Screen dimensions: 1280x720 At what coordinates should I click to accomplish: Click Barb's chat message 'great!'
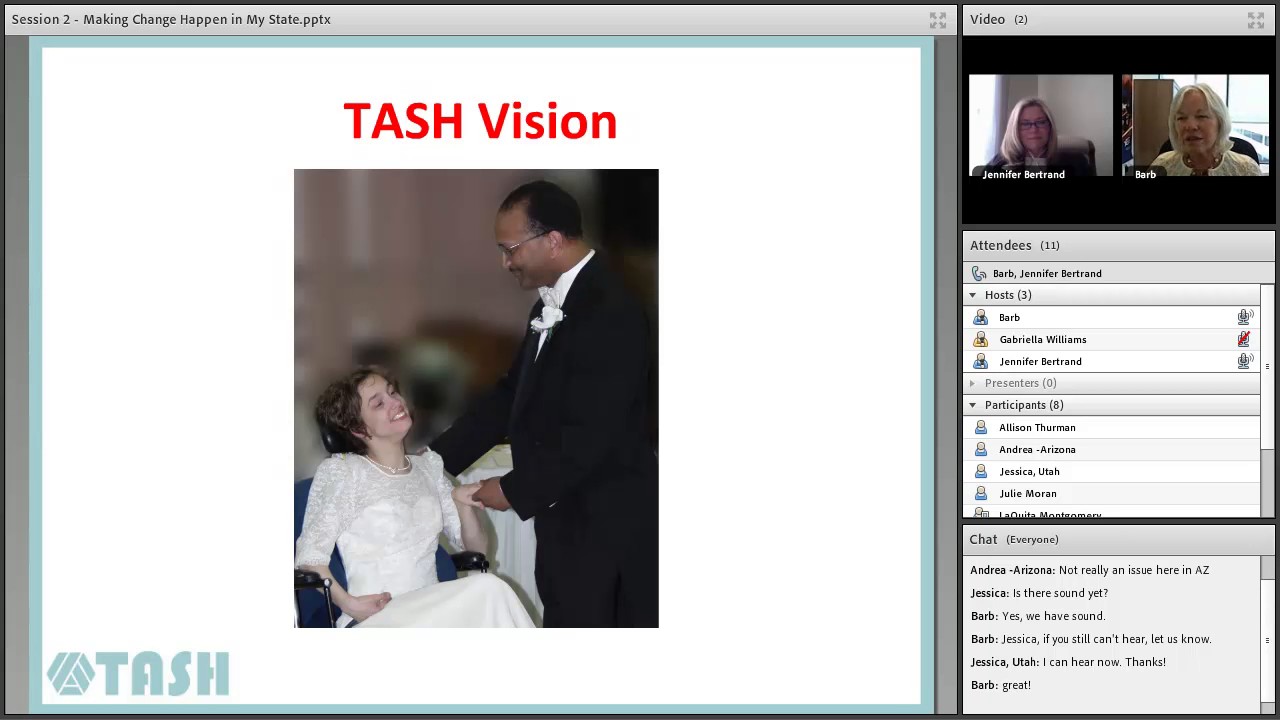(x=1016, y=685)
